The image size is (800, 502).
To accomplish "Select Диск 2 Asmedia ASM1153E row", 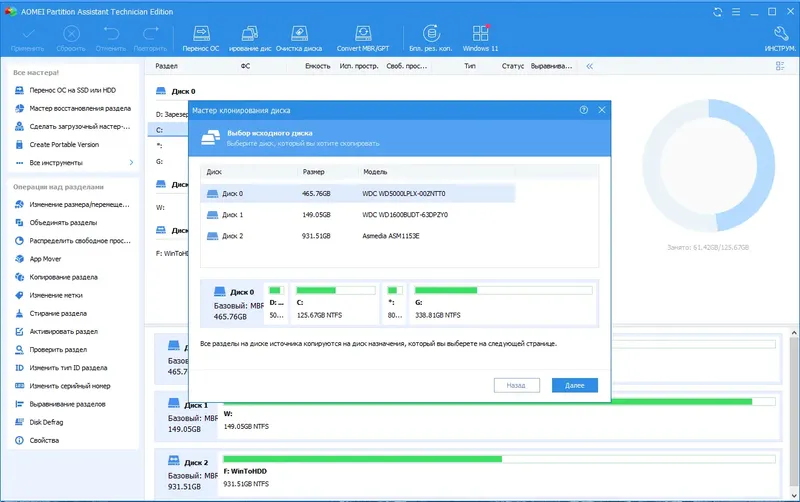I will [x=358, y=236].
